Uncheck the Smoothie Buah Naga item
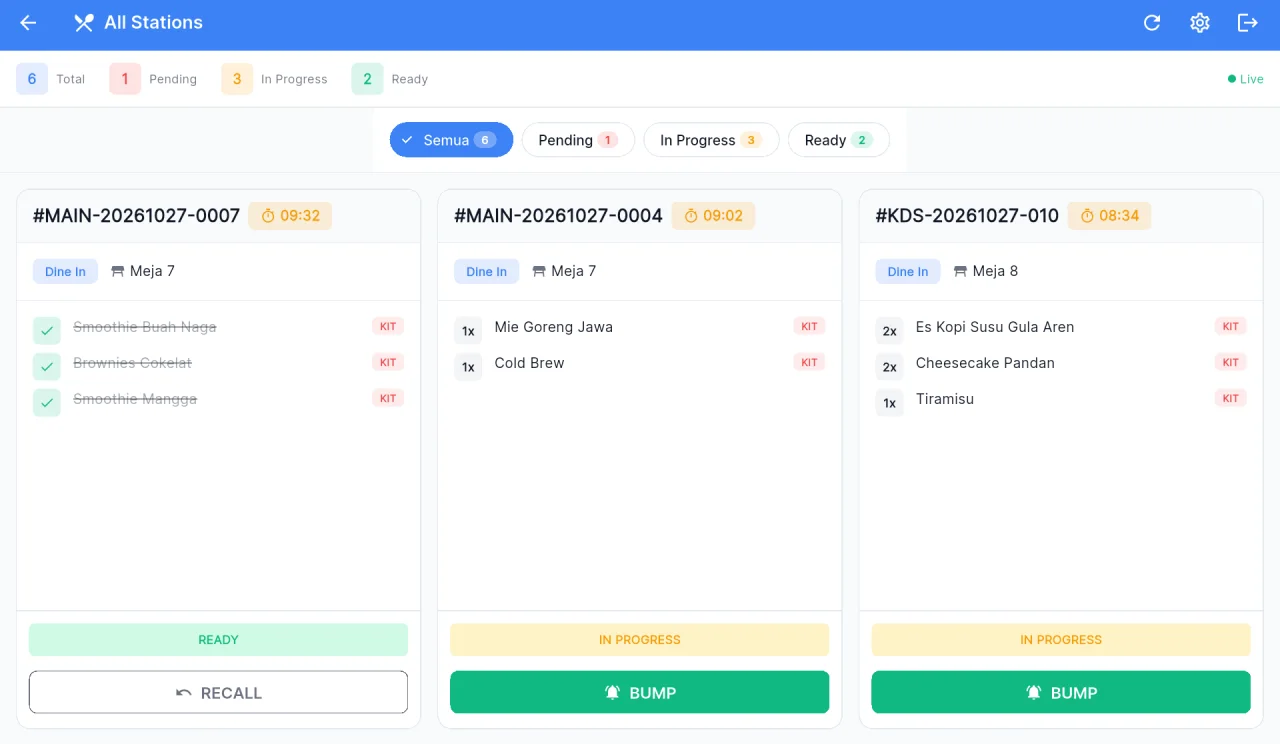This screenshot has width=1280, height=744. click(47, 331)
